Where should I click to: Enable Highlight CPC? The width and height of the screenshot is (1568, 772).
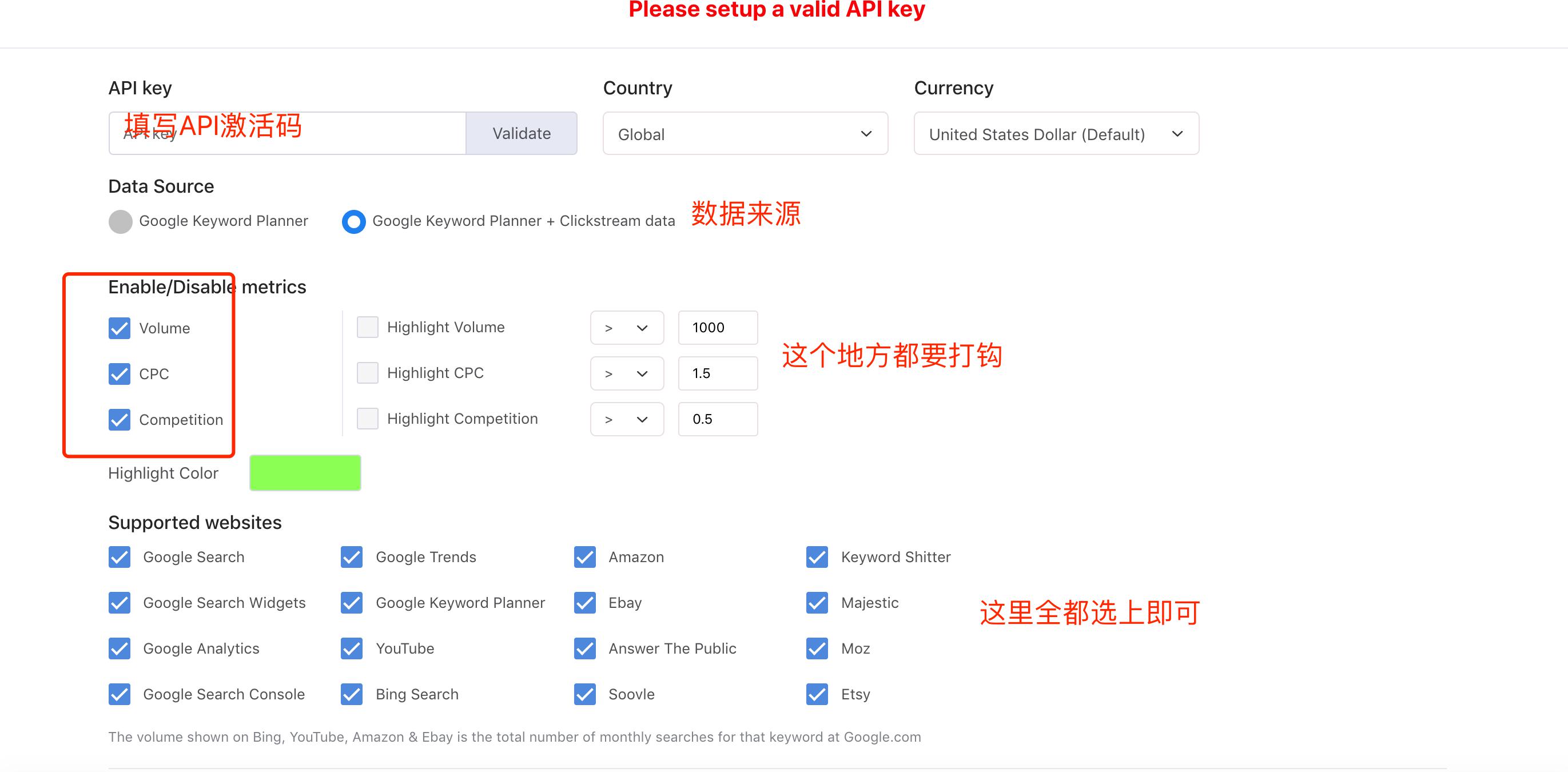click(367, 373)
